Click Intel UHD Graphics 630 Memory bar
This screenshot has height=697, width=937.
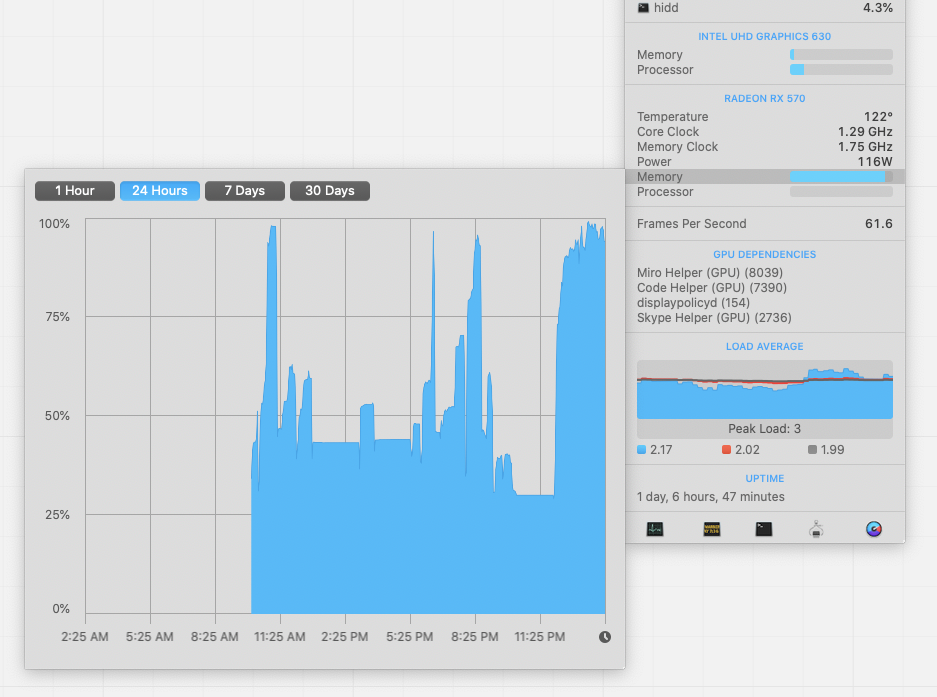pyautogui.click(x=841, y=54)
